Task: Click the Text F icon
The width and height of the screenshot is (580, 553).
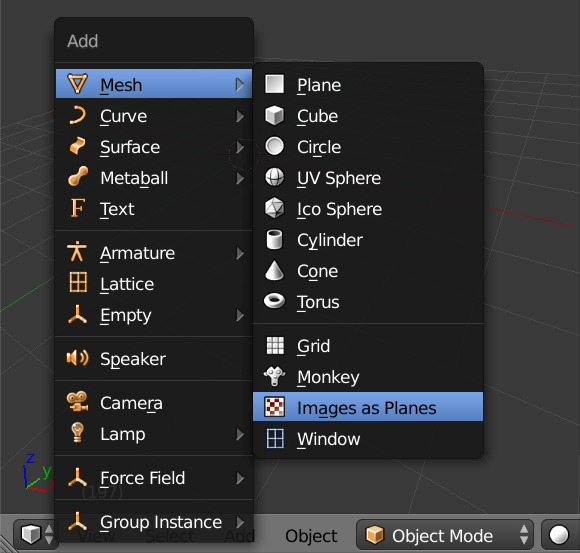Action: (78, 208)
